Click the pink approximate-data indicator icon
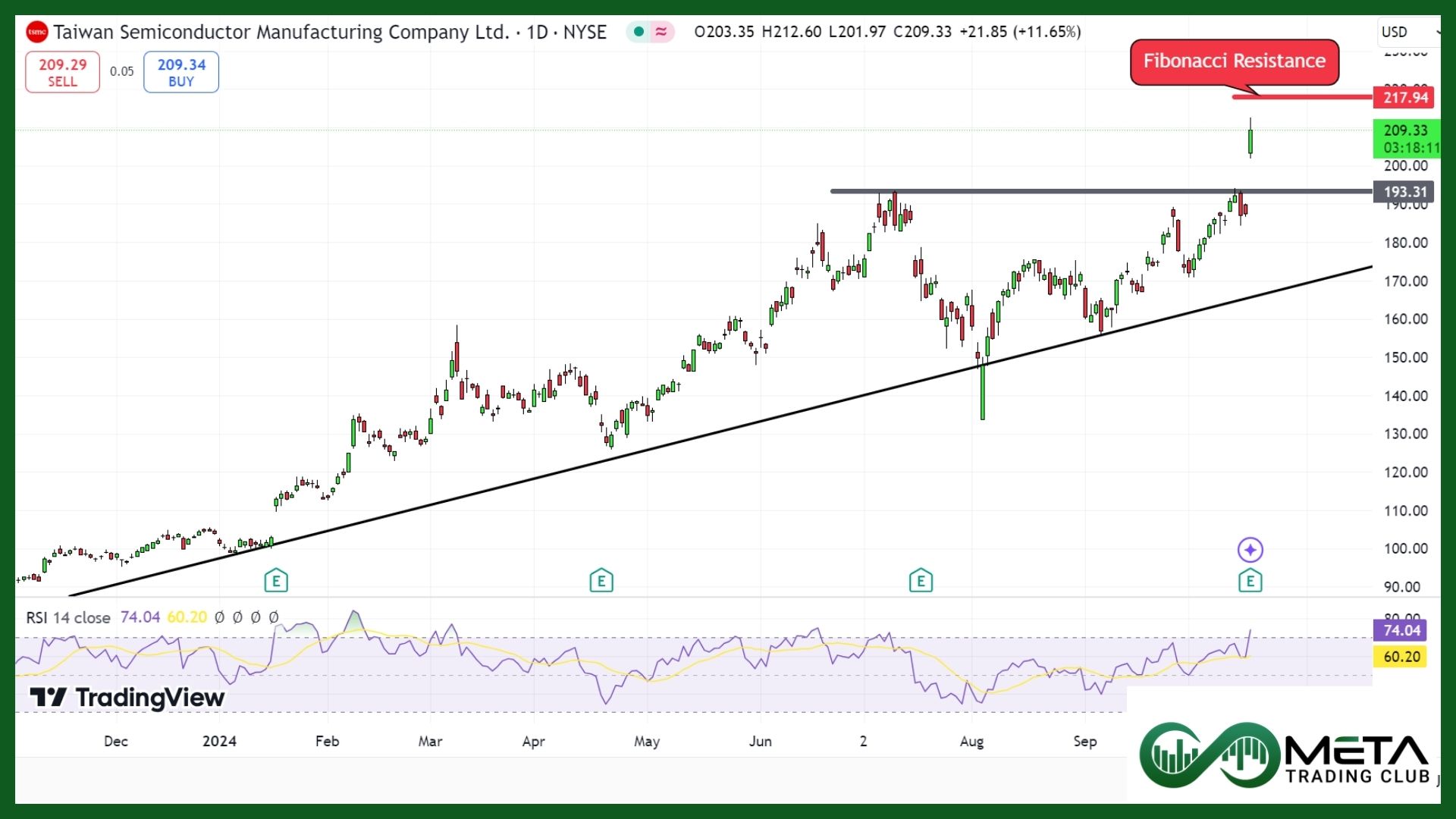 [661, 32]
